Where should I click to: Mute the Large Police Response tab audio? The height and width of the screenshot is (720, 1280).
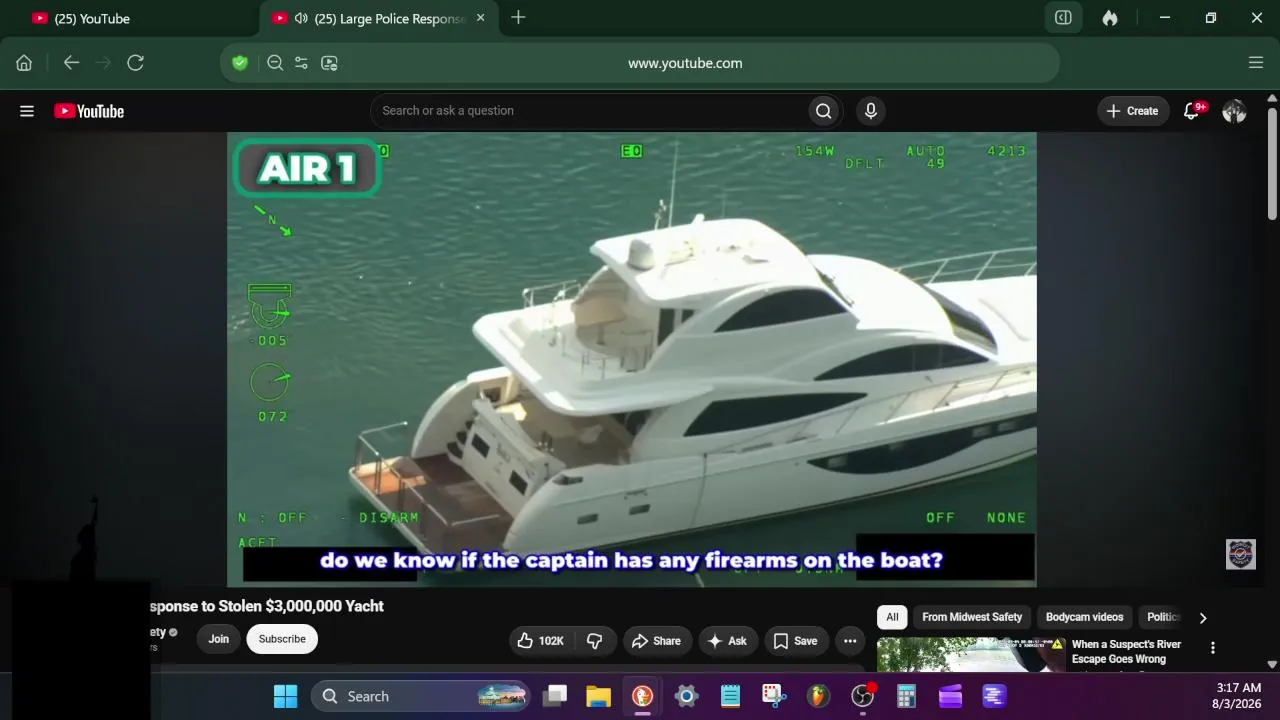[x=301, y=18]
